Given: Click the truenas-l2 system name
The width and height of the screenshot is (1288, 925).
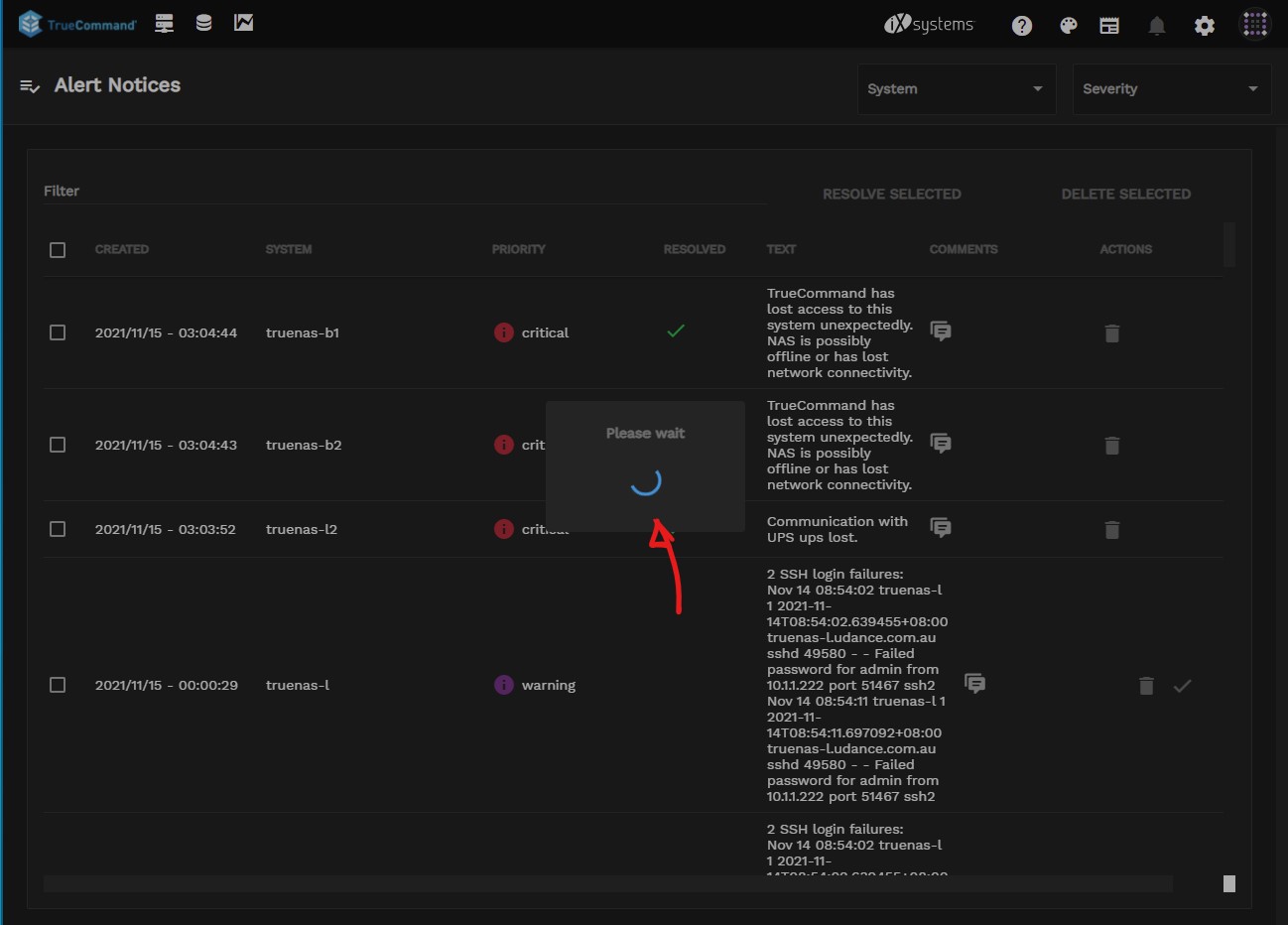Looking at the screenshot, I should click(x=302, y=529).
